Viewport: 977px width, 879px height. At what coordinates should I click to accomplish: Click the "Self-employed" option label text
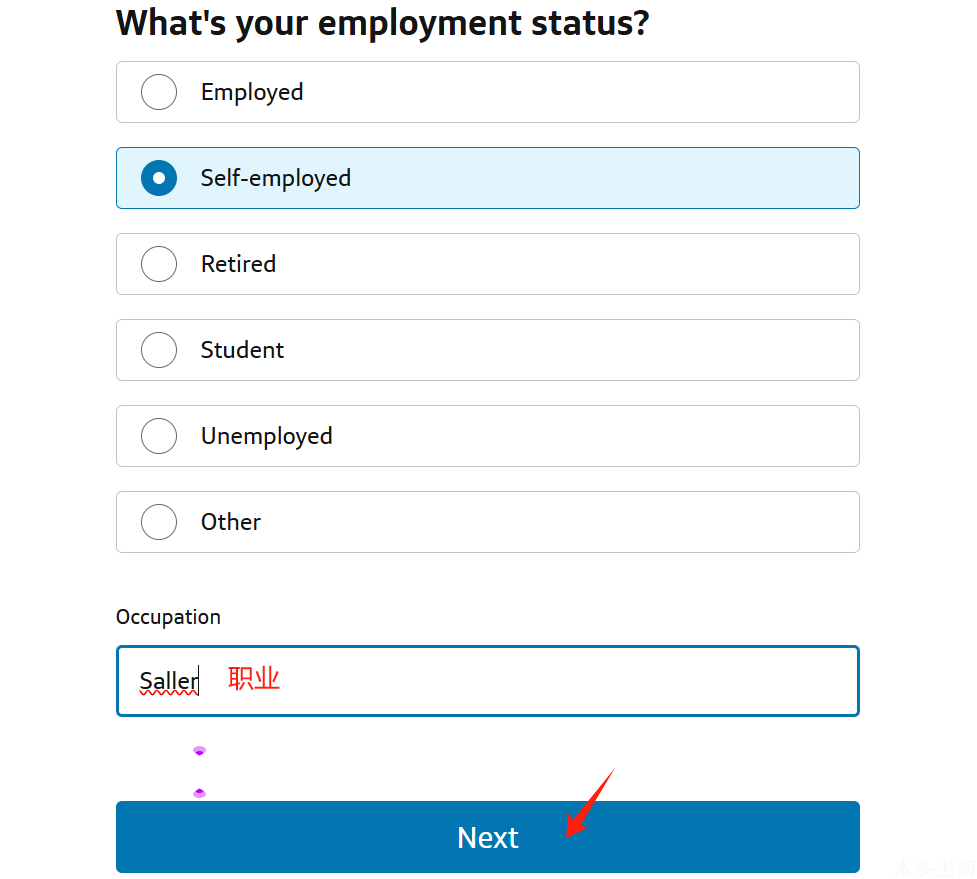pos(276,178)
